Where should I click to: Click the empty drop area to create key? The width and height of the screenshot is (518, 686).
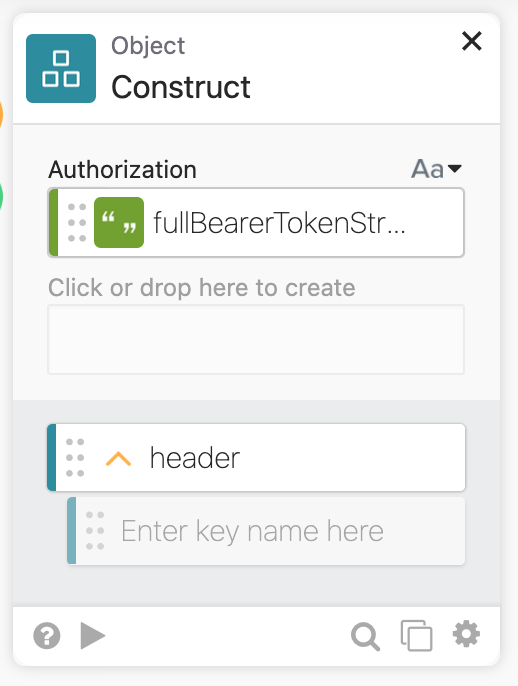(256, 340)
